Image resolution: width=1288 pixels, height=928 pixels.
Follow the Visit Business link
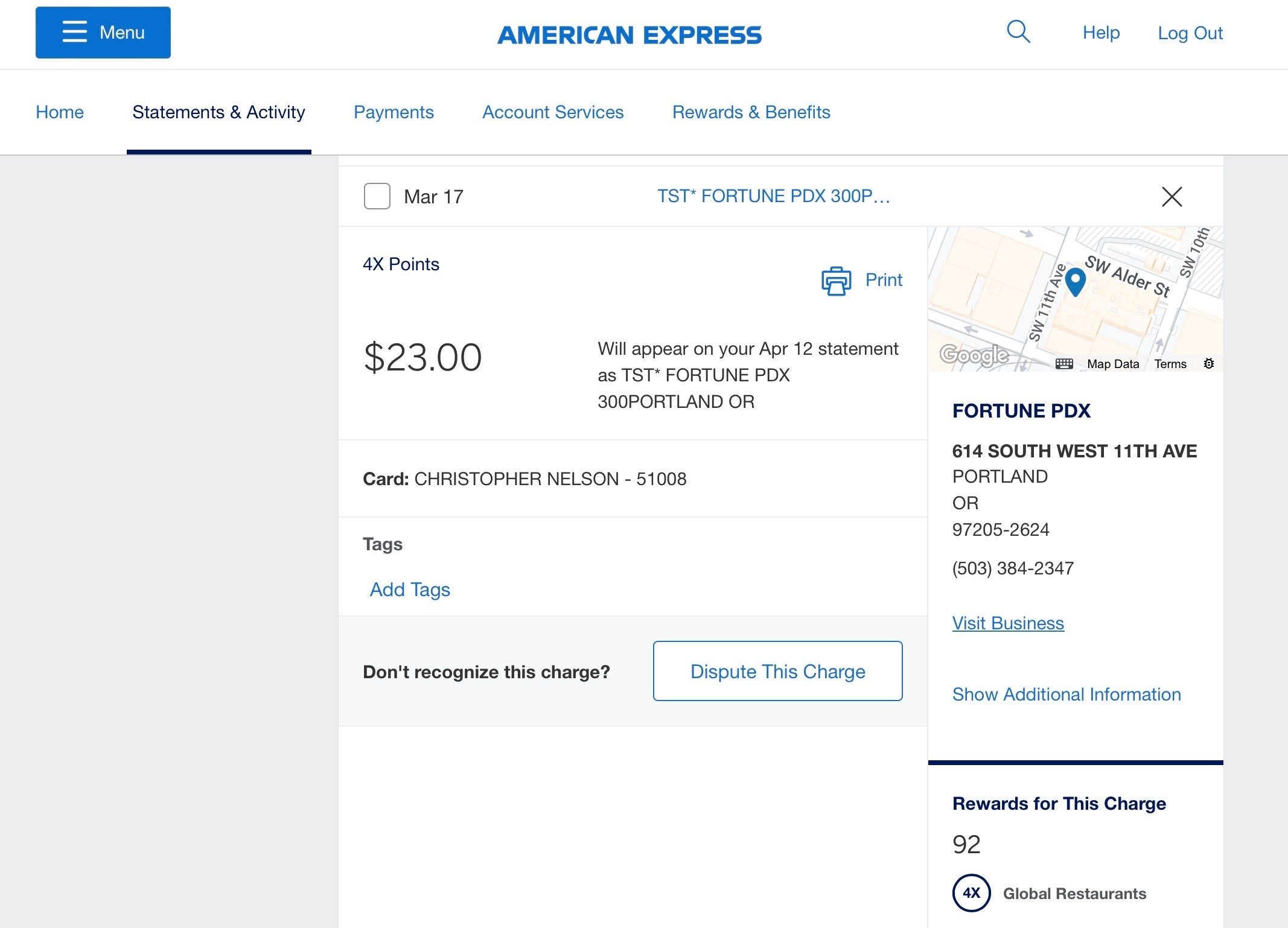point(1008,623)
